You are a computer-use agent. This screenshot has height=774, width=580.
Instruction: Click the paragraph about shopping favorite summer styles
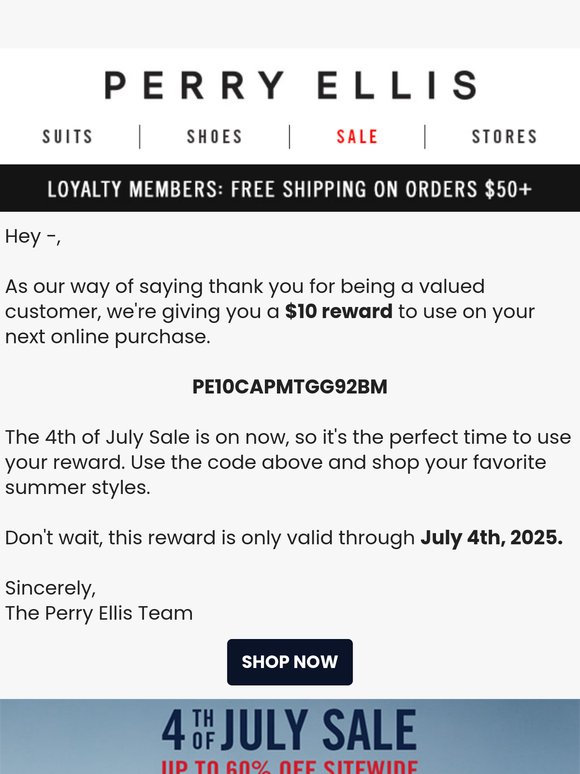(288, 462)
